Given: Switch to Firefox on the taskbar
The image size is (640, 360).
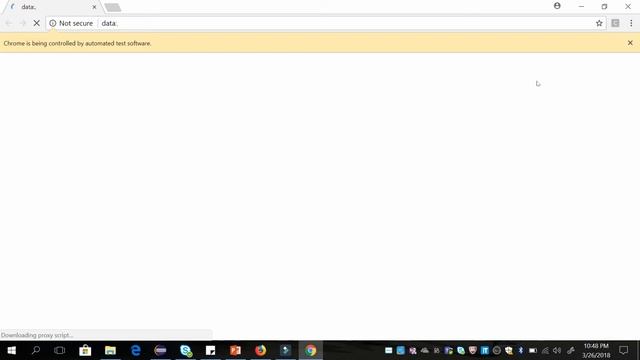Looking at the screenshot, I should tap(260, 350).
